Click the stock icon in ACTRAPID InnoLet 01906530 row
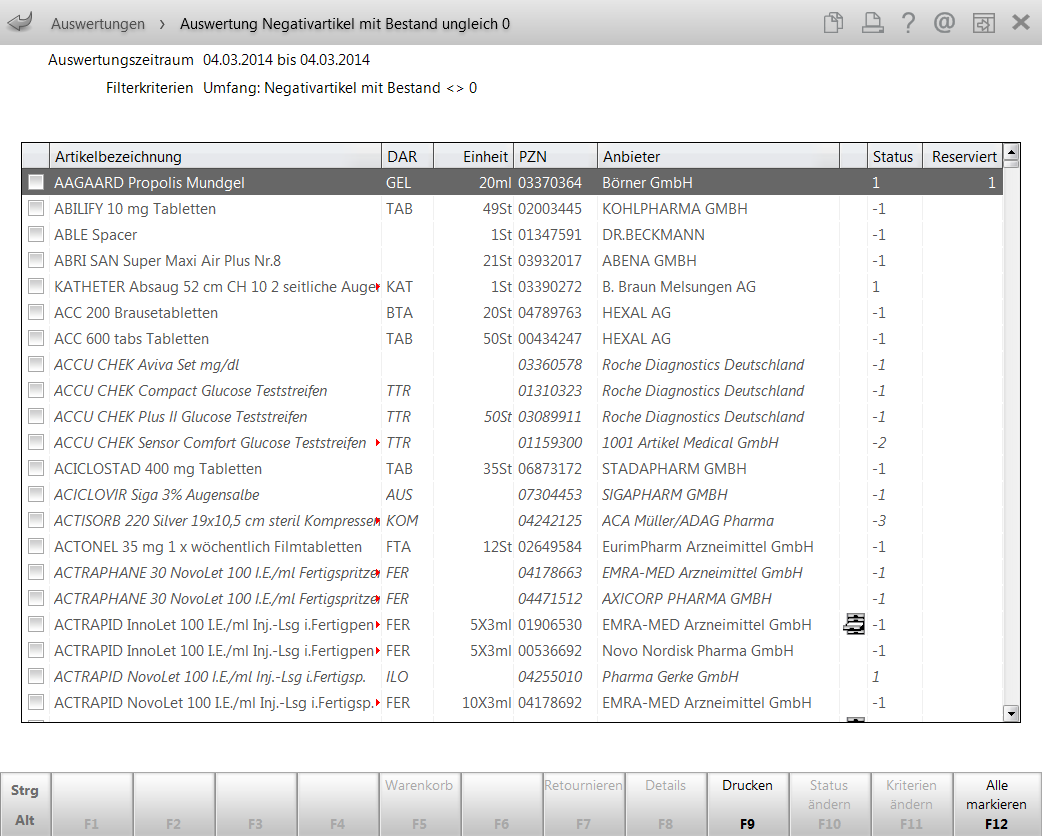This screenshot has height=836, width=1042. [x=854, y=625]
